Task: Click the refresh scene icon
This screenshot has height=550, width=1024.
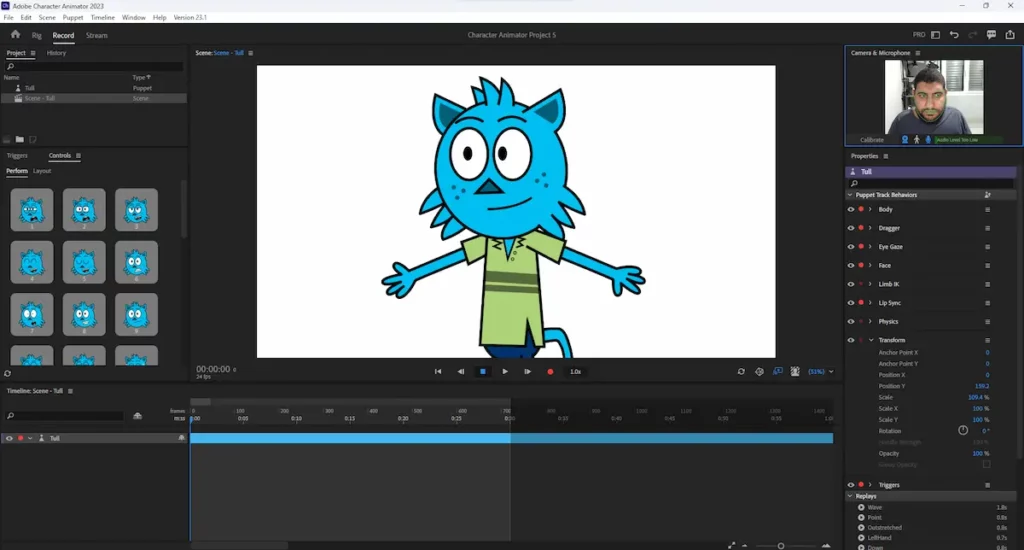Action: 741,372
